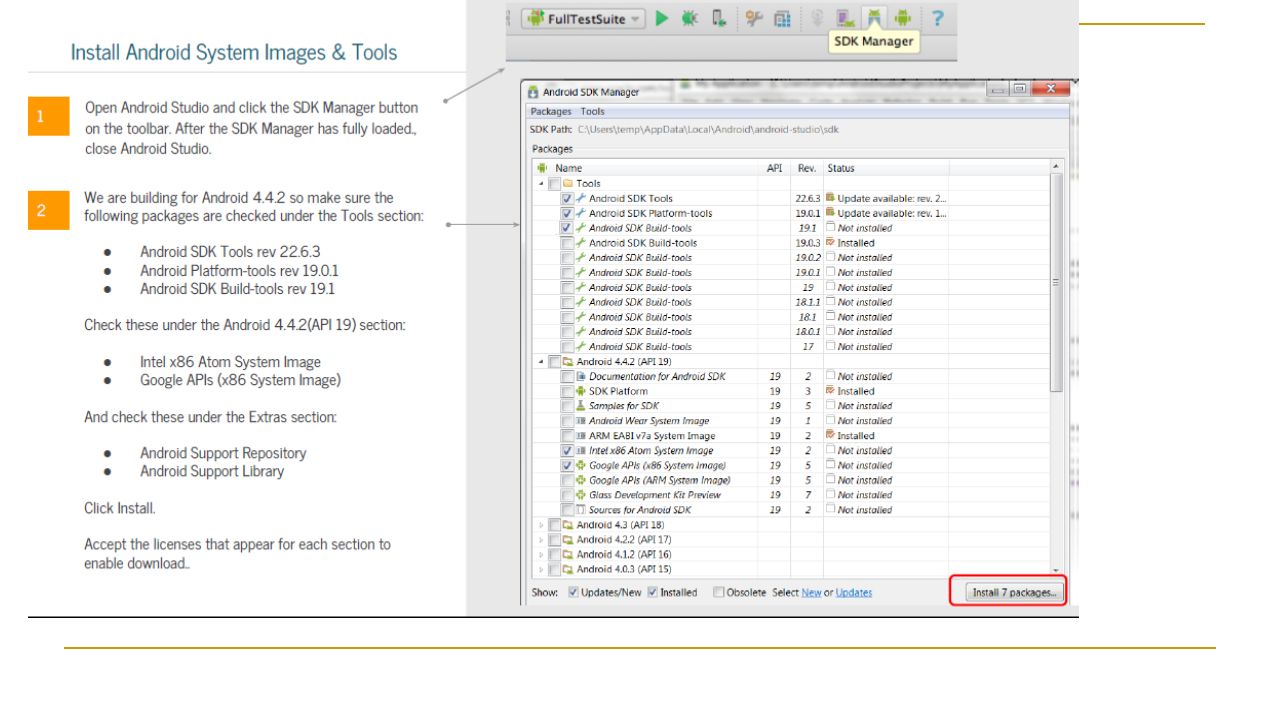Click the ARM EABI v7a System Image icon

[581, 436]
